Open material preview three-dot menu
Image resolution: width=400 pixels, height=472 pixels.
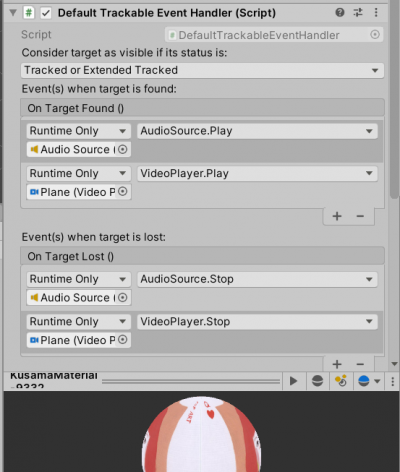pos(393,381)
